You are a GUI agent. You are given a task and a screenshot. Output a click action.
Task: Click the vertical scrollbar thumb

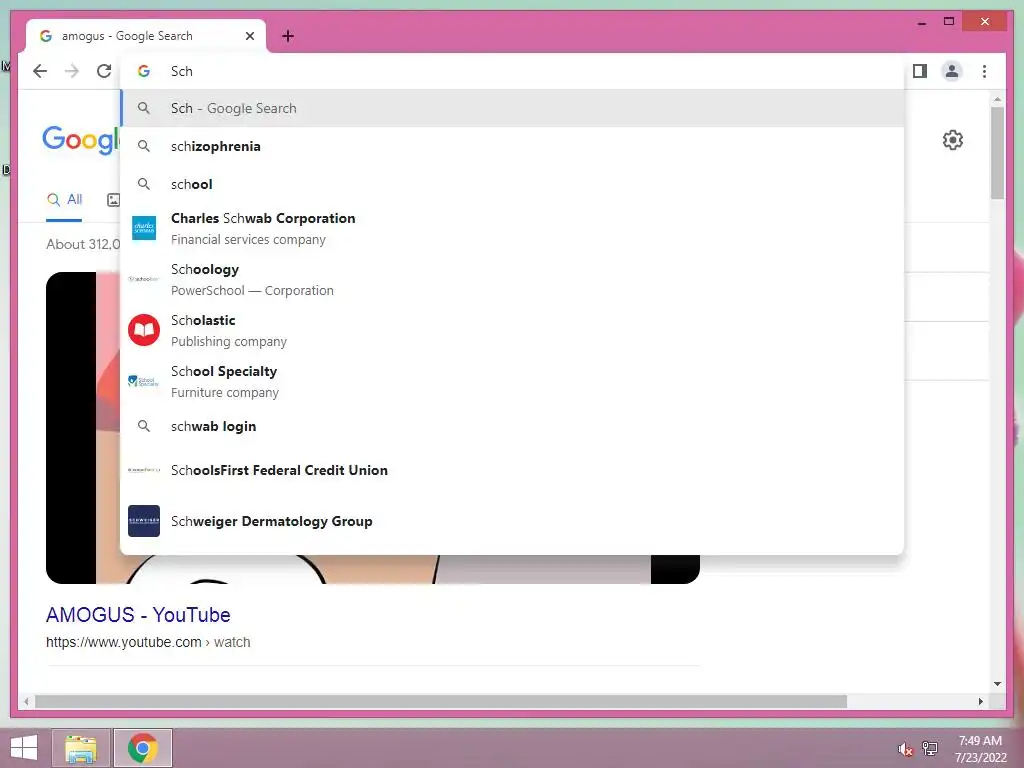click(x=997, y=153)
